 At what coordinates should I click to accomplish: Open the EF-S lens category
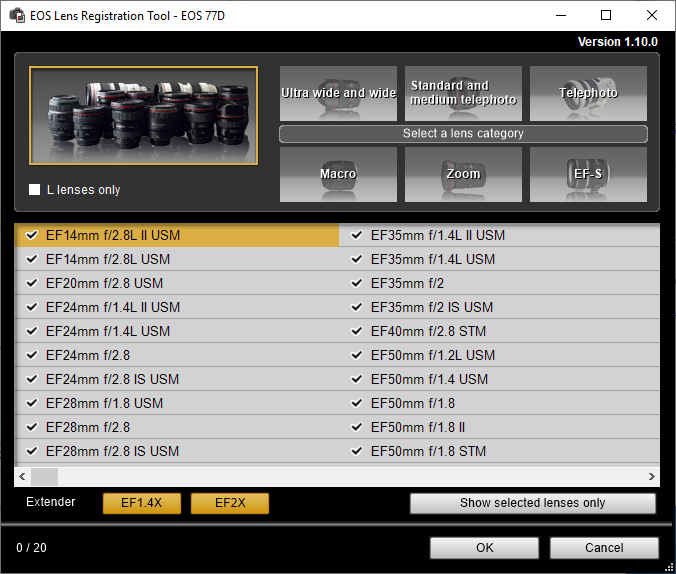(588, 174)
